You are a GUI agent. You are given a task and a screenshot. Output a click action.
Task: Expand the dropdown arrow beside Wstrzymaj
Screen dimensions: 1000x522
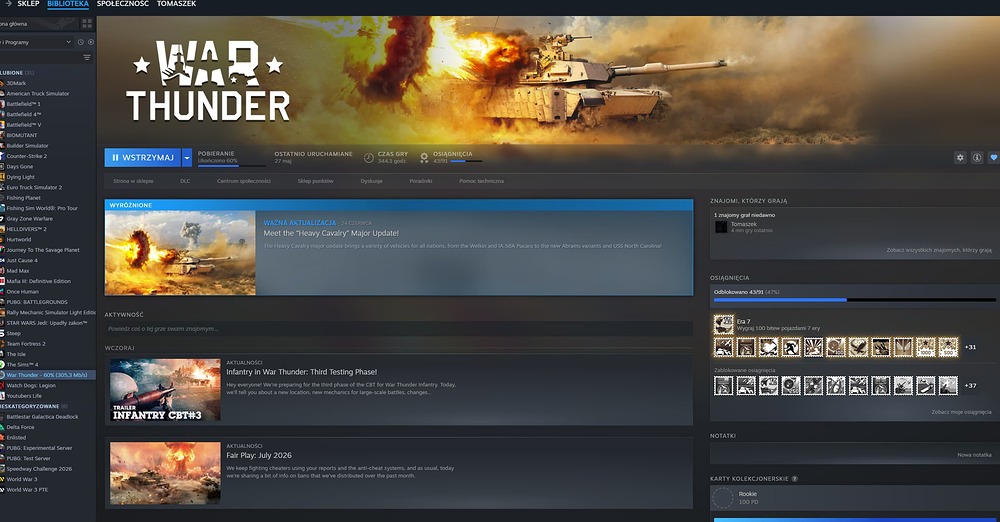click(187, 158)
